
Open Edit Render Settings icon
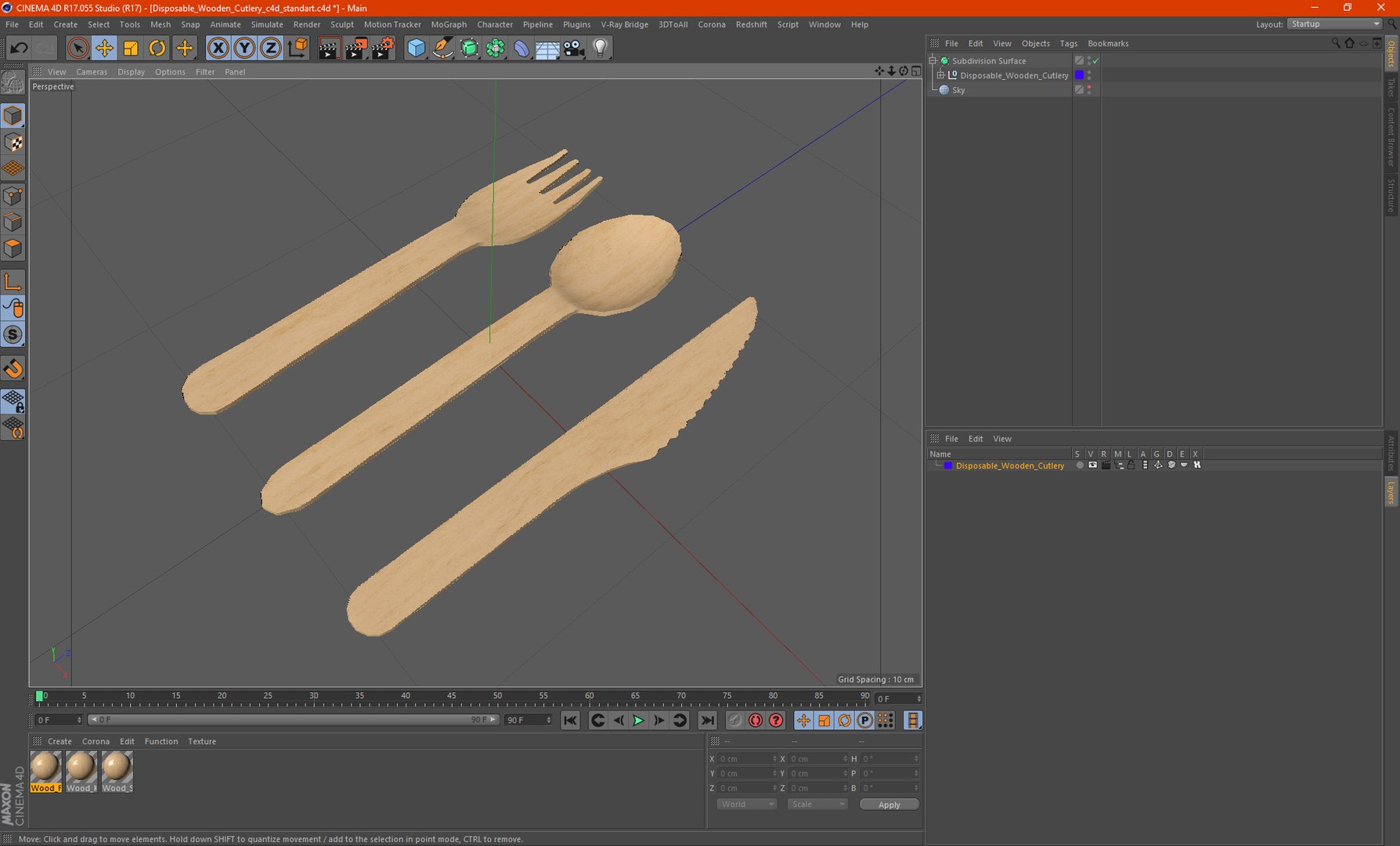click(382, 49)
